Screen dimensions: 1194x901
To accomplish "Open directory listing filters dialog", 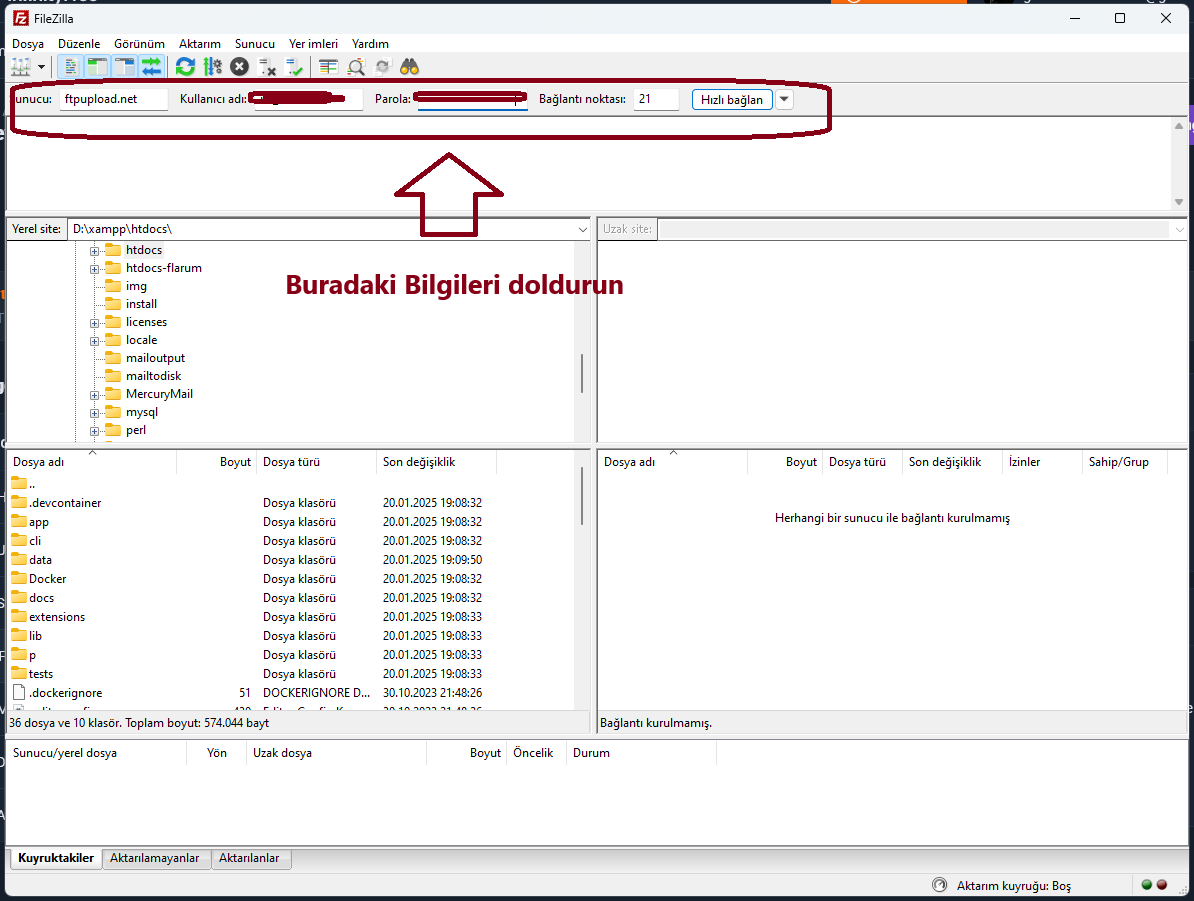I will (x=328, y=67).
